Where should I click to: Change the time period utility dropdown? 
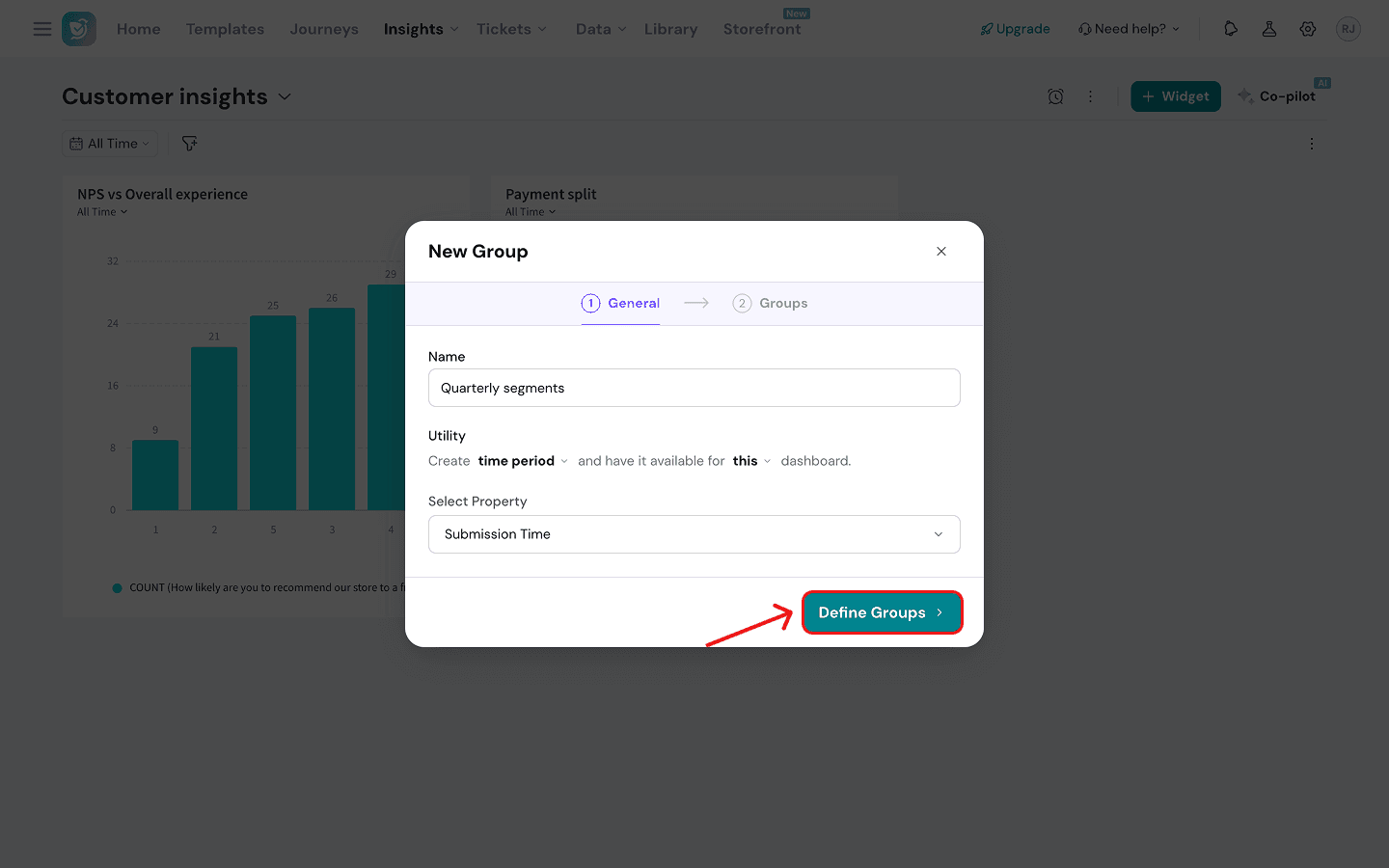(x=523, y=461)
